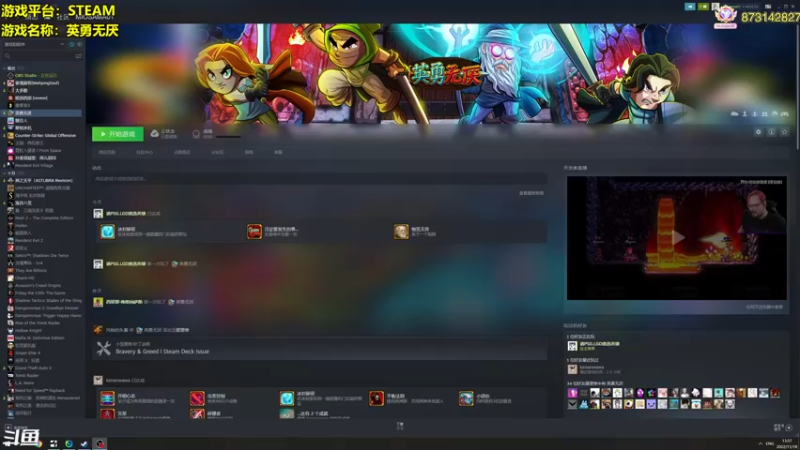Click the recent-activity clock icon in library header
The height and width of the screenshot is (450, 800).
tap(71, 44)
